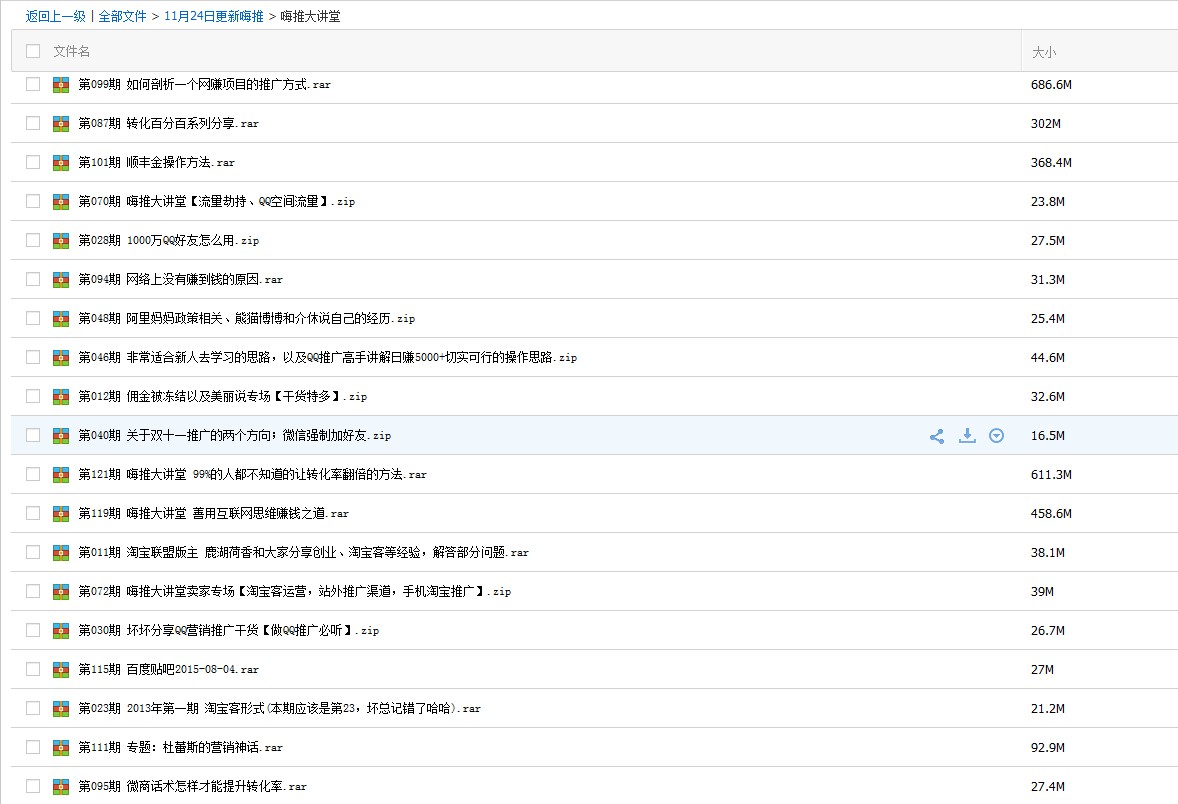This screenshot has height=804, width=1178.
Task: Go back via 返回上一级 link
Action: click(x=56, y=17)
